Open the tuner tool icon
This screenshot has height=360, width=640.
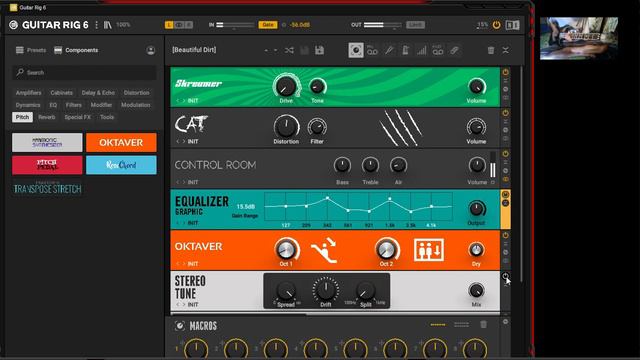pos(389,50)
